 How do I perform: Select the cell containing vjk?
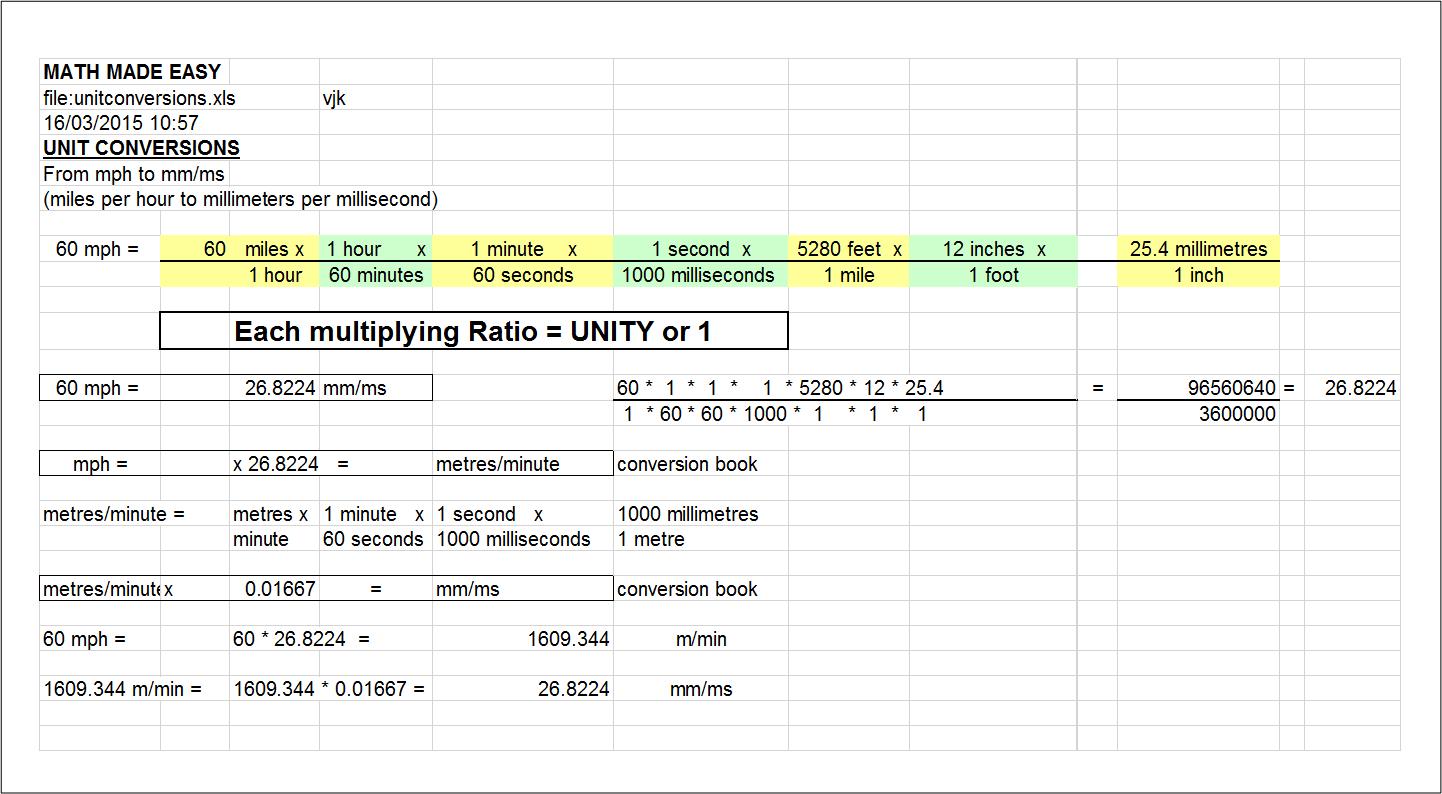point(334,98)
